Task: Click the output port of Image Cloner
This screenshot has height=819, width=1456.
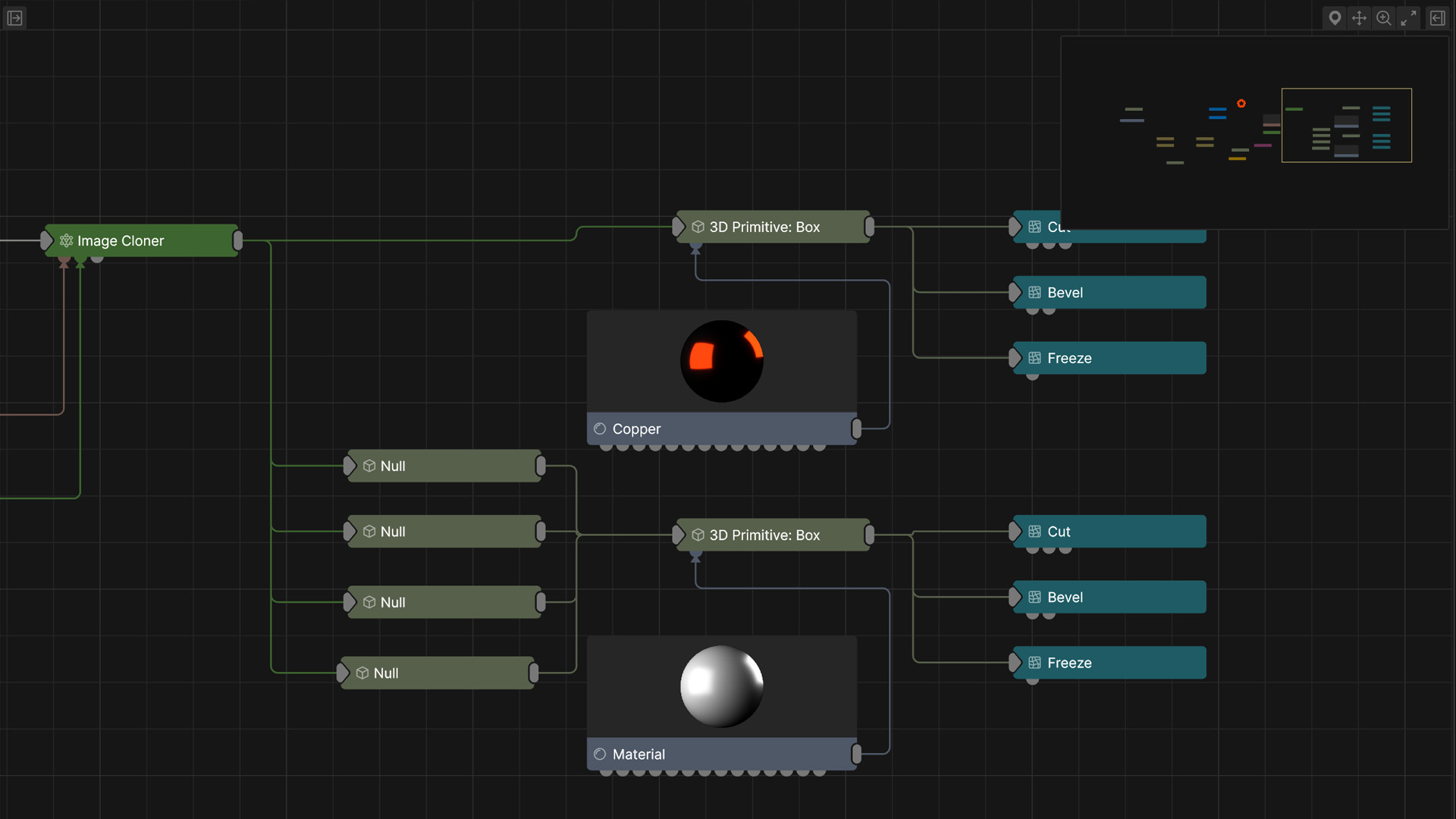Action: (x=238, y=240)
